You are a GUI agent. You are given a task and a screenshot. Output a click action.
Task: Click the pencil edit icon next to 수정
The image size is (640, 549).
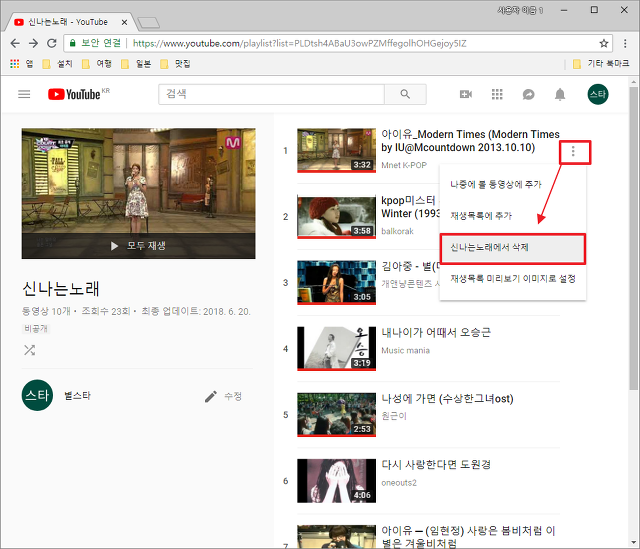click(x=211, y=396)
